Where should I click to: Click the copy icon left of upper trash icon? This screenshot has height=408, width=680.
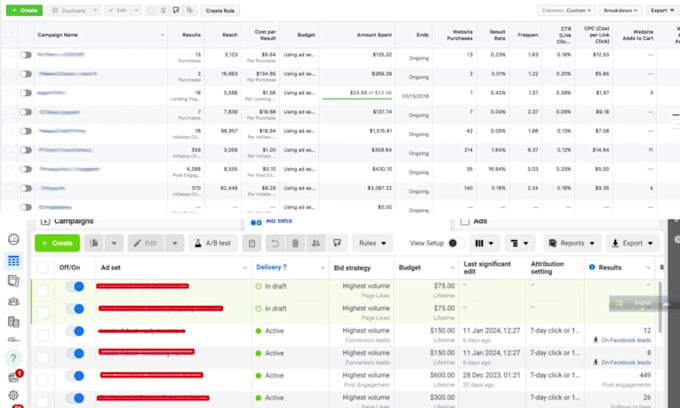[x=151, y=10]
